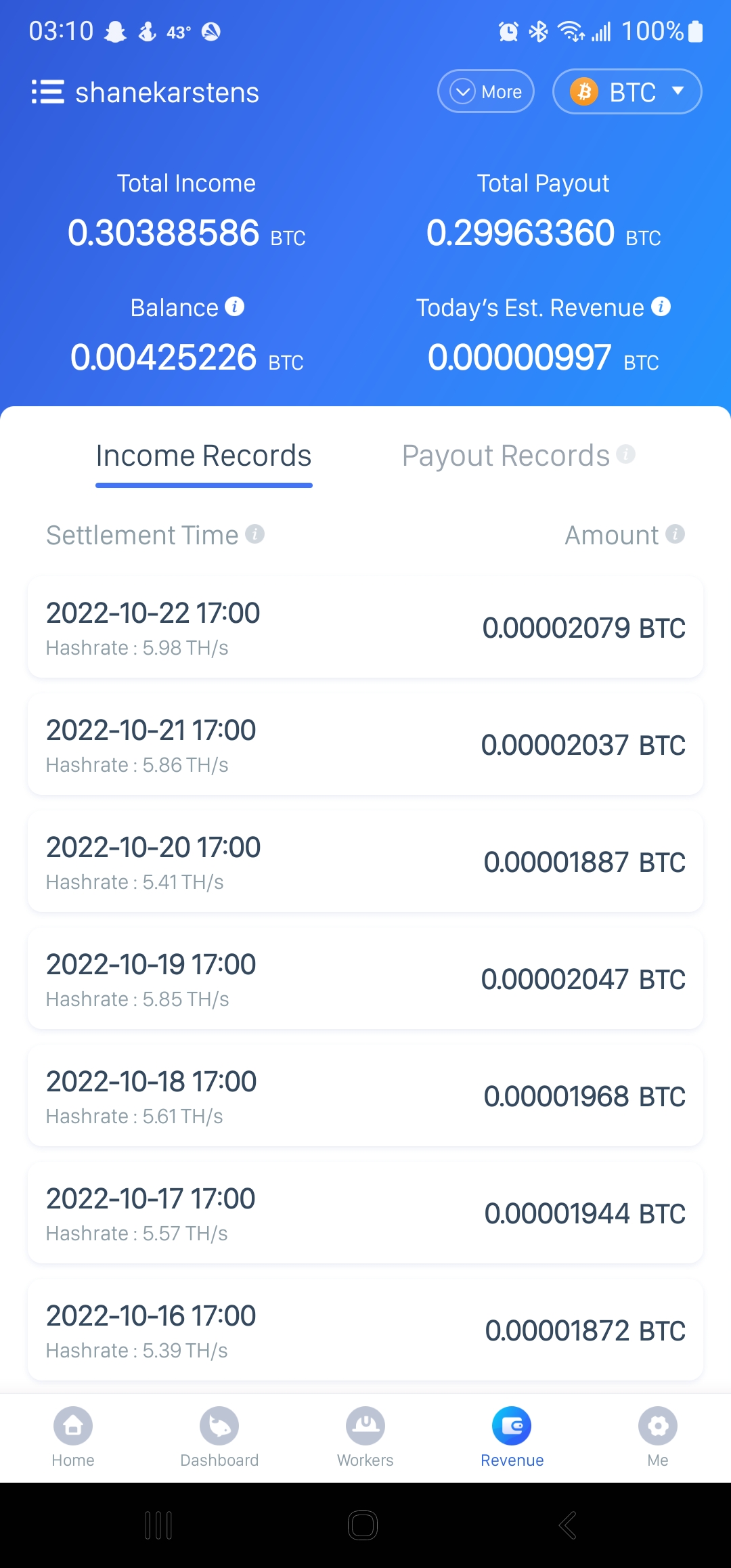Expand the More dropdown
731x1568 pixels.
[x=486, y=91]
